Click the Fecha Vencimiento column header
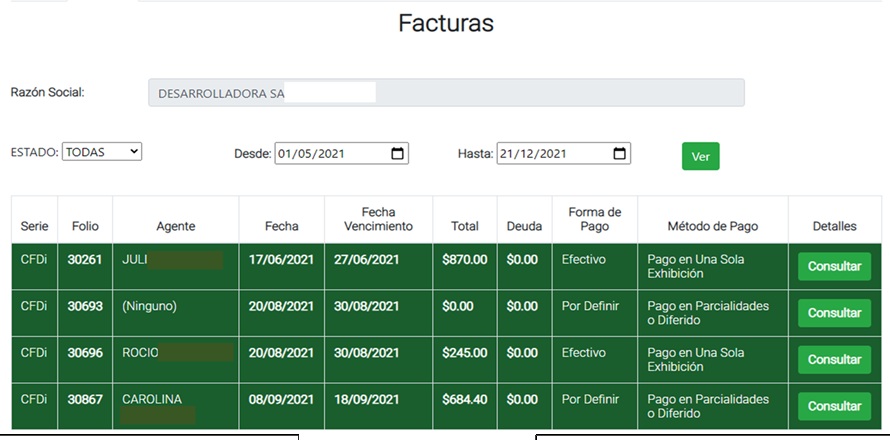Screen dimensions: 890x440 click(379, 220)
